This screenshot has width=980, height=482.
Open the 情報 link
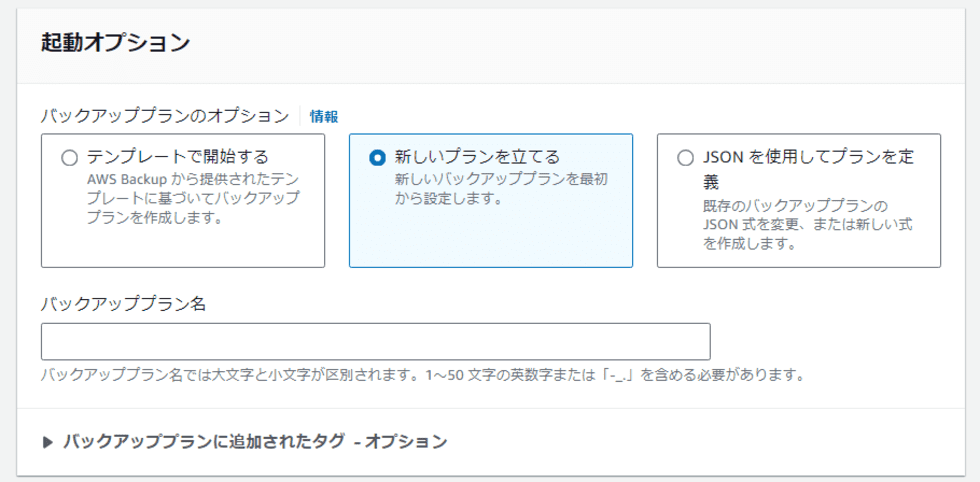(323, 116)
